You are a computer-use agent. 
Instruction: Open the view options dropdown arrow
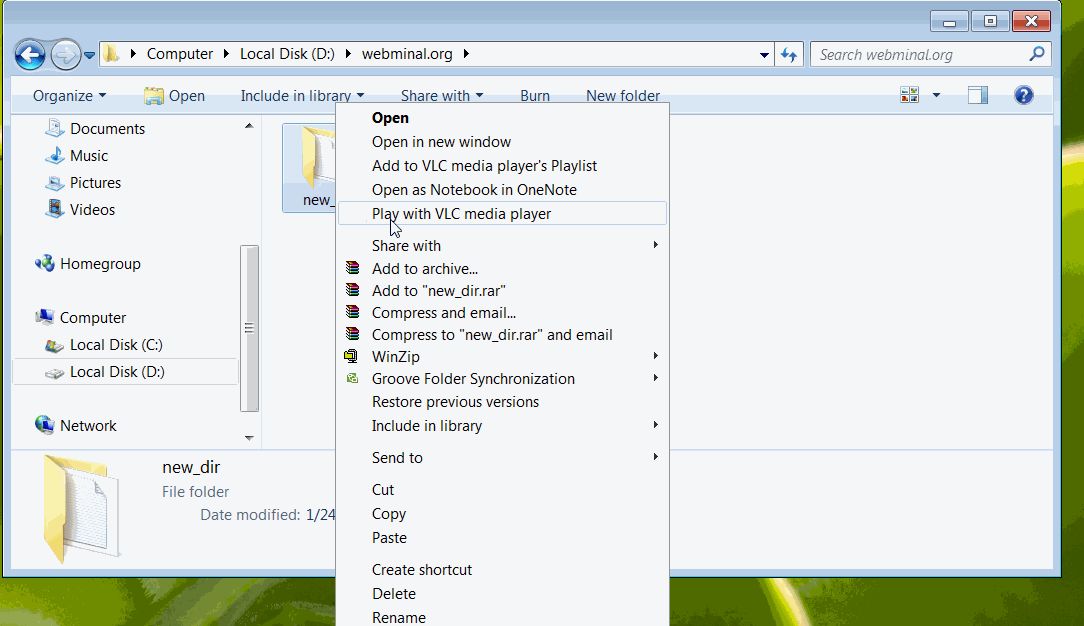(x=936, y=95)
